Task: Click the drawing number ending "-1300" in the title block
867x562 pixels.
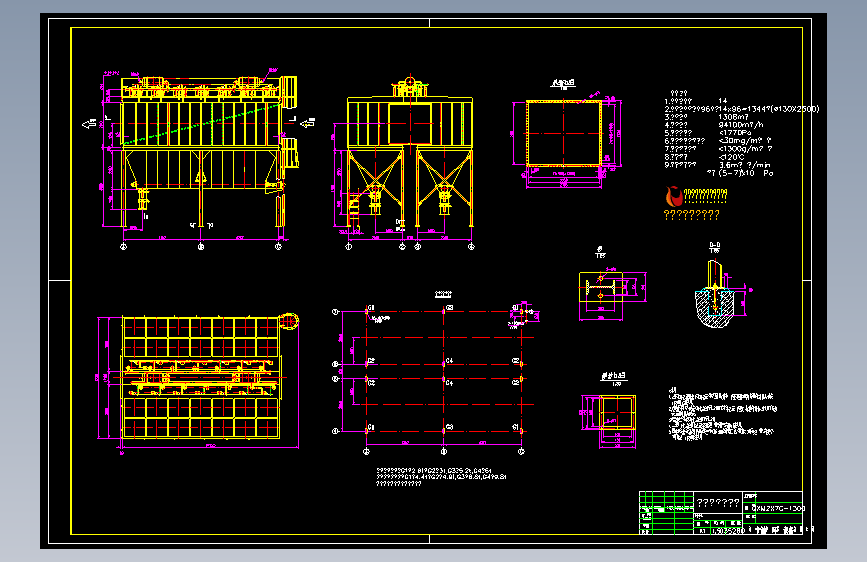Action: 777,508
